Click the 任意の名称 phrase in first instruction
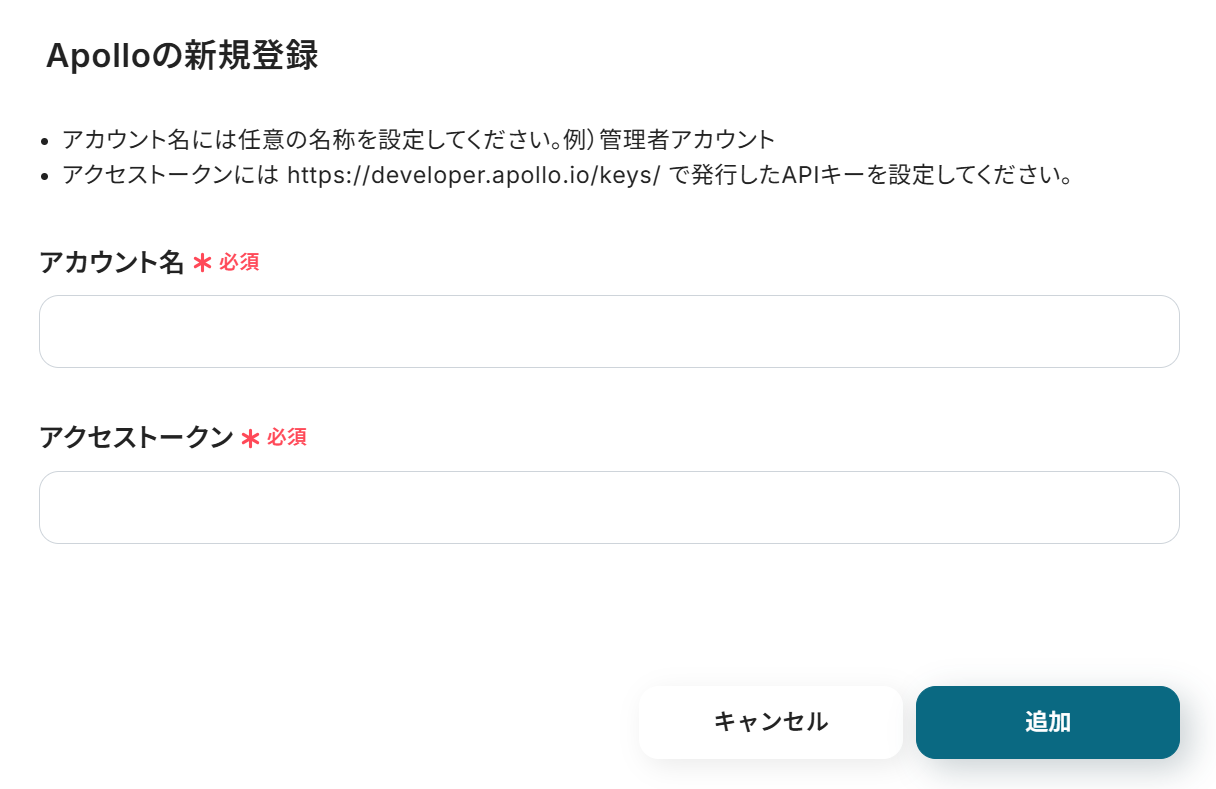Image resolution: width=1216 pixels, height=789 pixels. [295, 139]
